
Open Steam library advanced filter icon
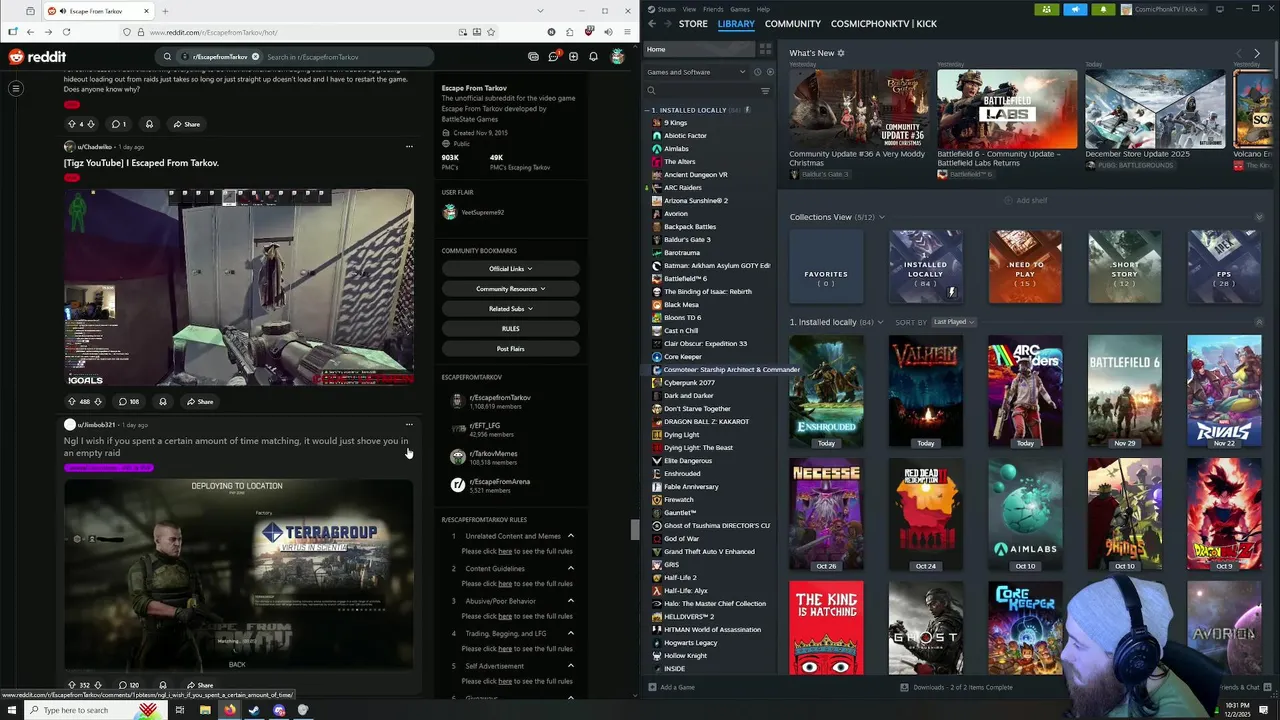(x=765, y=91)
